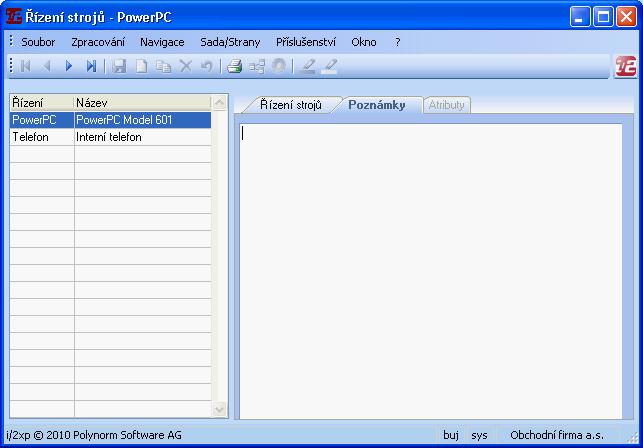Sort by the Řízení column header
The image size is (643, 448).
click(x=41, y=103)
